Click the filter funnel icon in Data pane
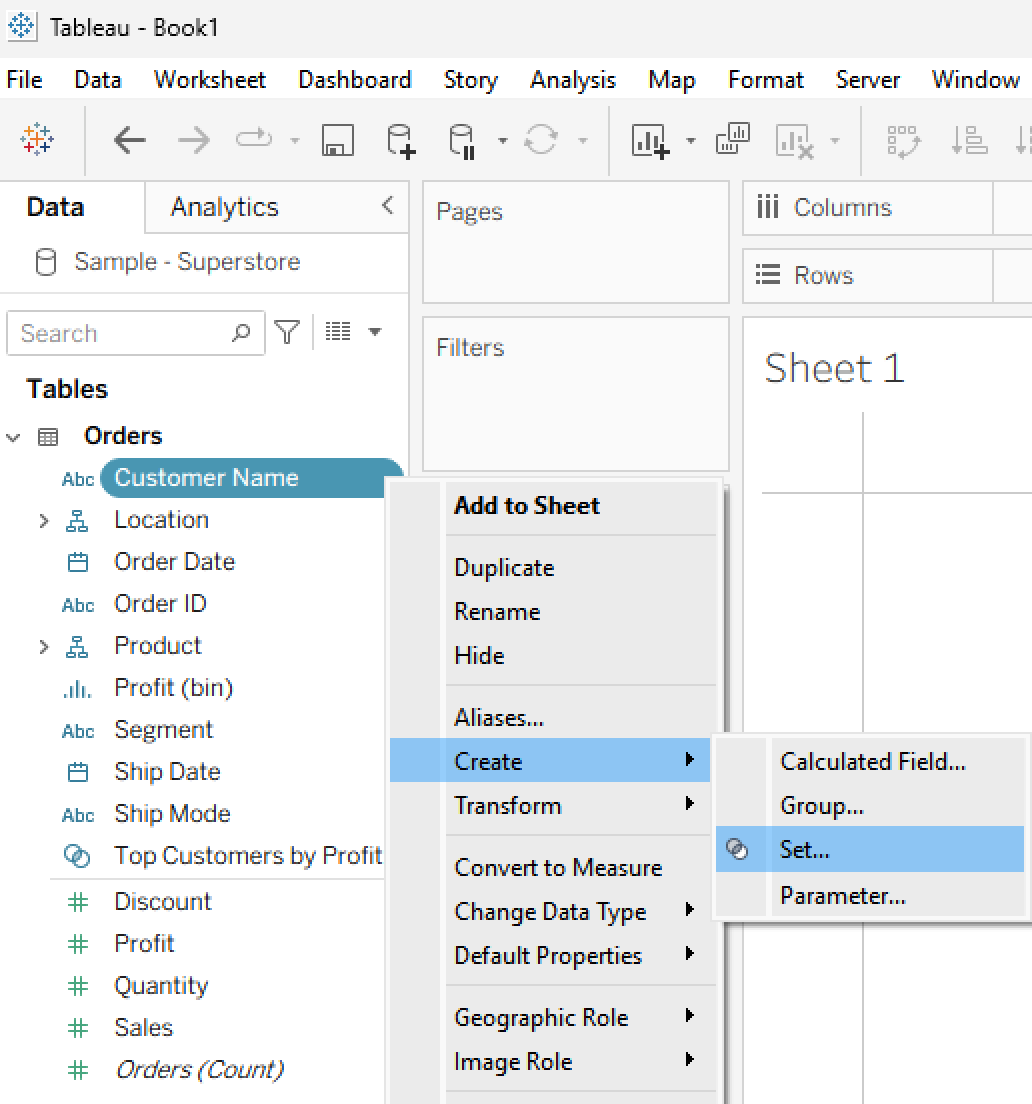The height and width of the screenshot is (1104, 1032). point(287,332)
